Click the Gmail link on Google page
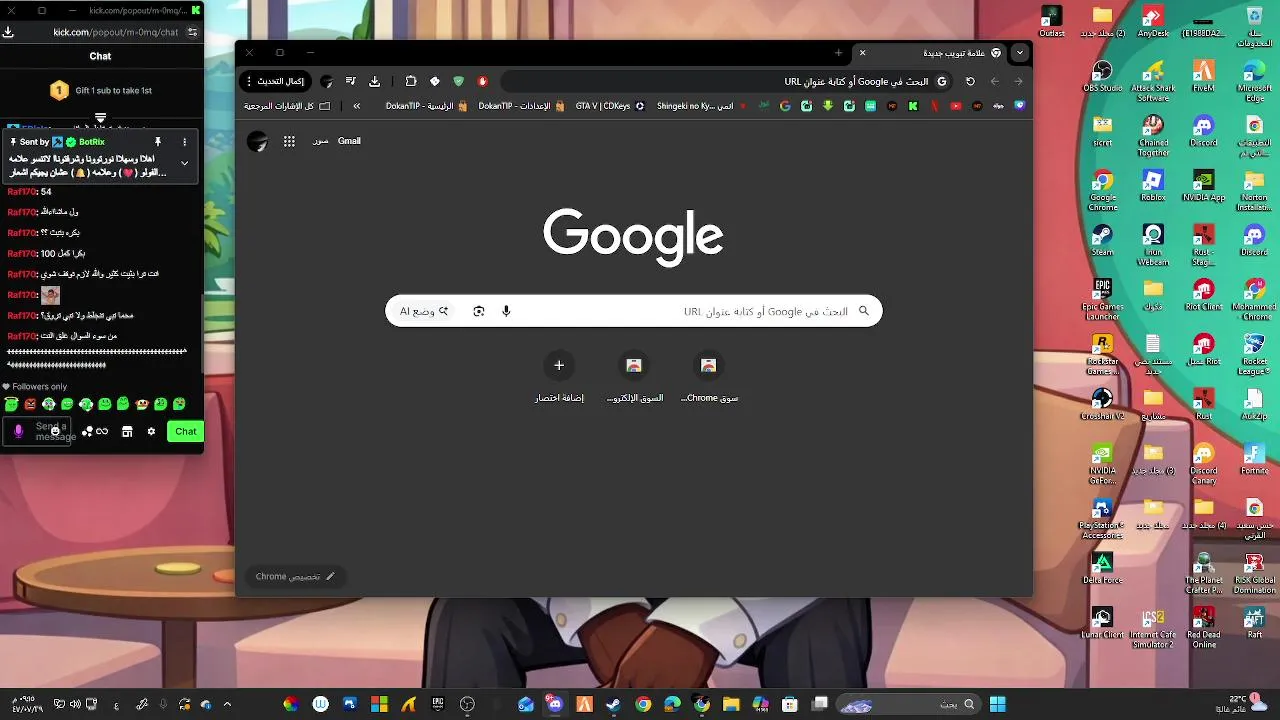 (x=349, y=141)
